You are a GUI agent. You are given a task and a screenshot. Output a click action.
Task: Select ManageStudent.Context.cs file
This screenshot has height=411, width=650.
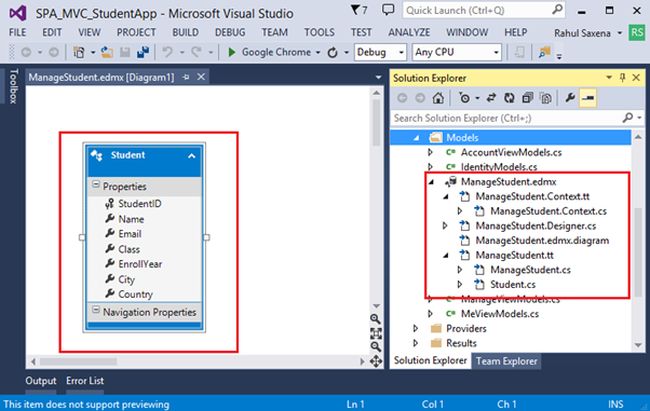pyautogui.click(x=548, y=211)
